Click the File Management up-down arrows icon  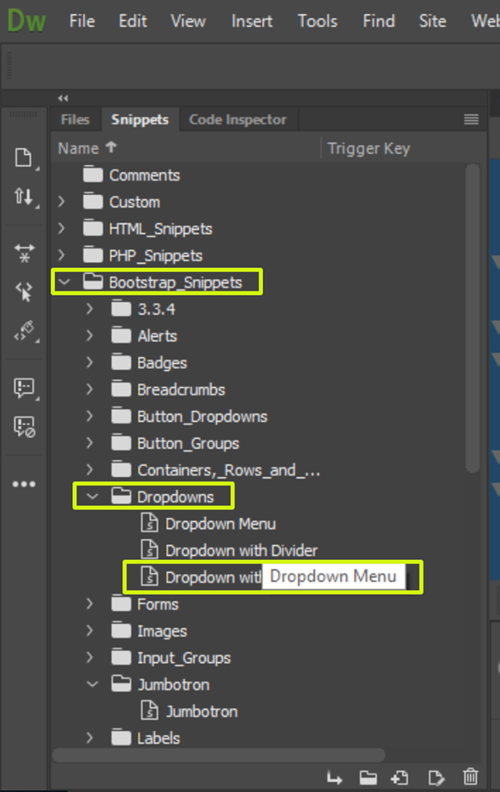coord(24,196)
